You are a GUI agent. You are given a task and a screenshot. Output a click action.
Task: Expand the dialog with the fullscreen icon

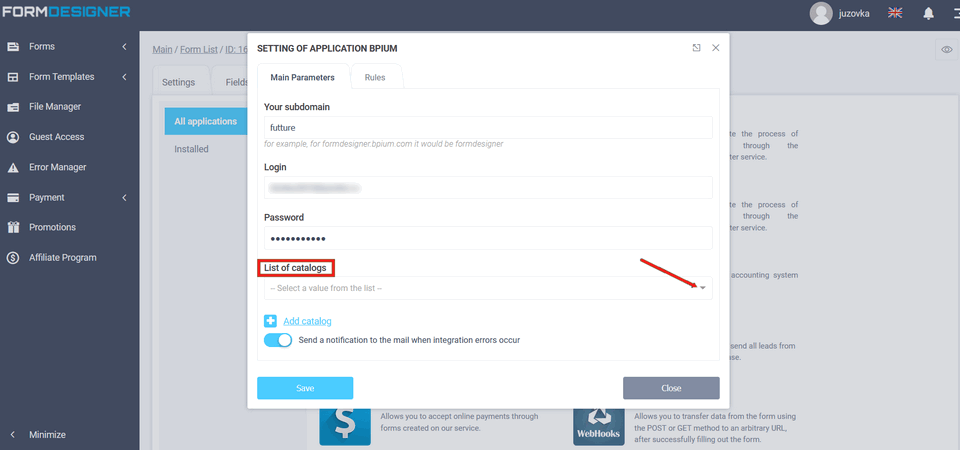pos(697,48)
